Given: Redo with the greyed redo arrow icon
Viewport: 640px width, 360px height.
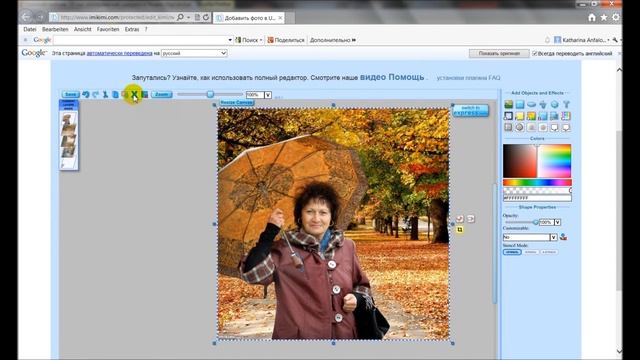Looking at the screenshot, I should (96, 94).
